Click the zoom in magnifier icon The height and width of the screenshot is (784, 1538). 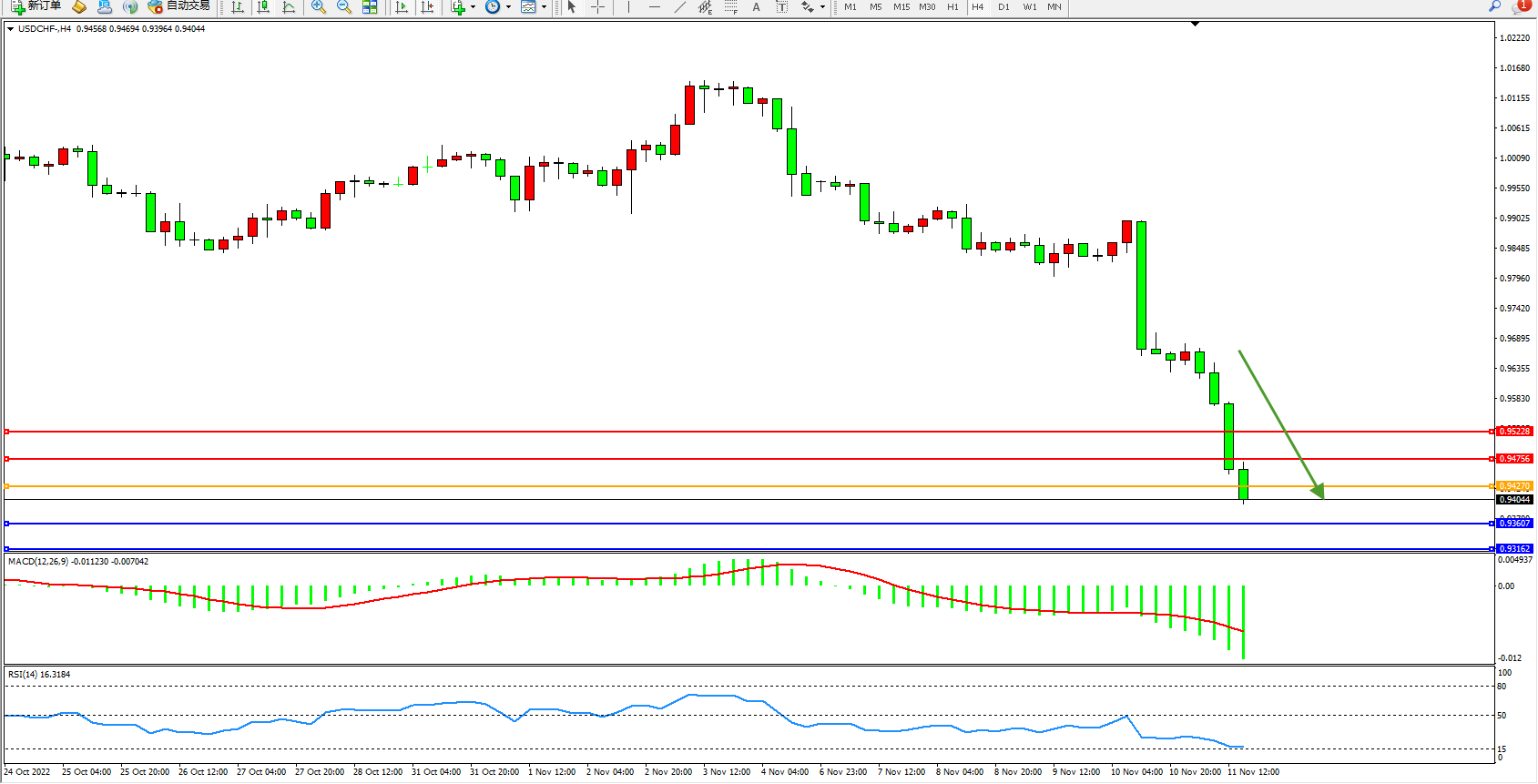pos(318,6)
